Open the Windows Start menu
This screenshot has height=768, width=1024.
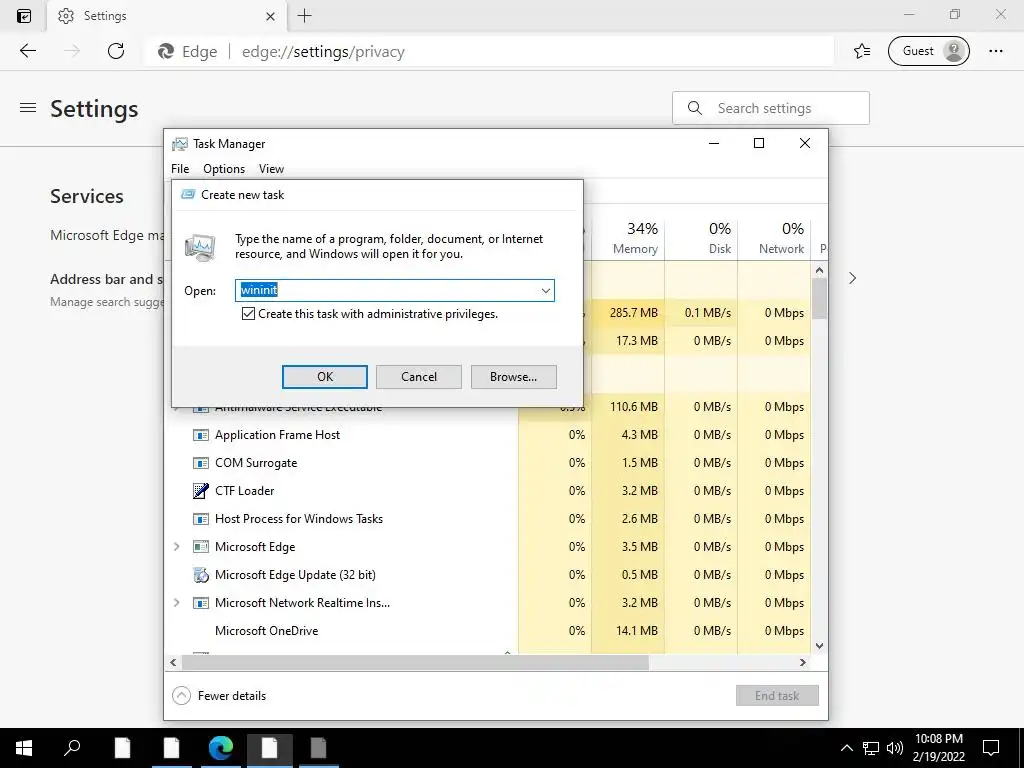[x=24, y=748]
